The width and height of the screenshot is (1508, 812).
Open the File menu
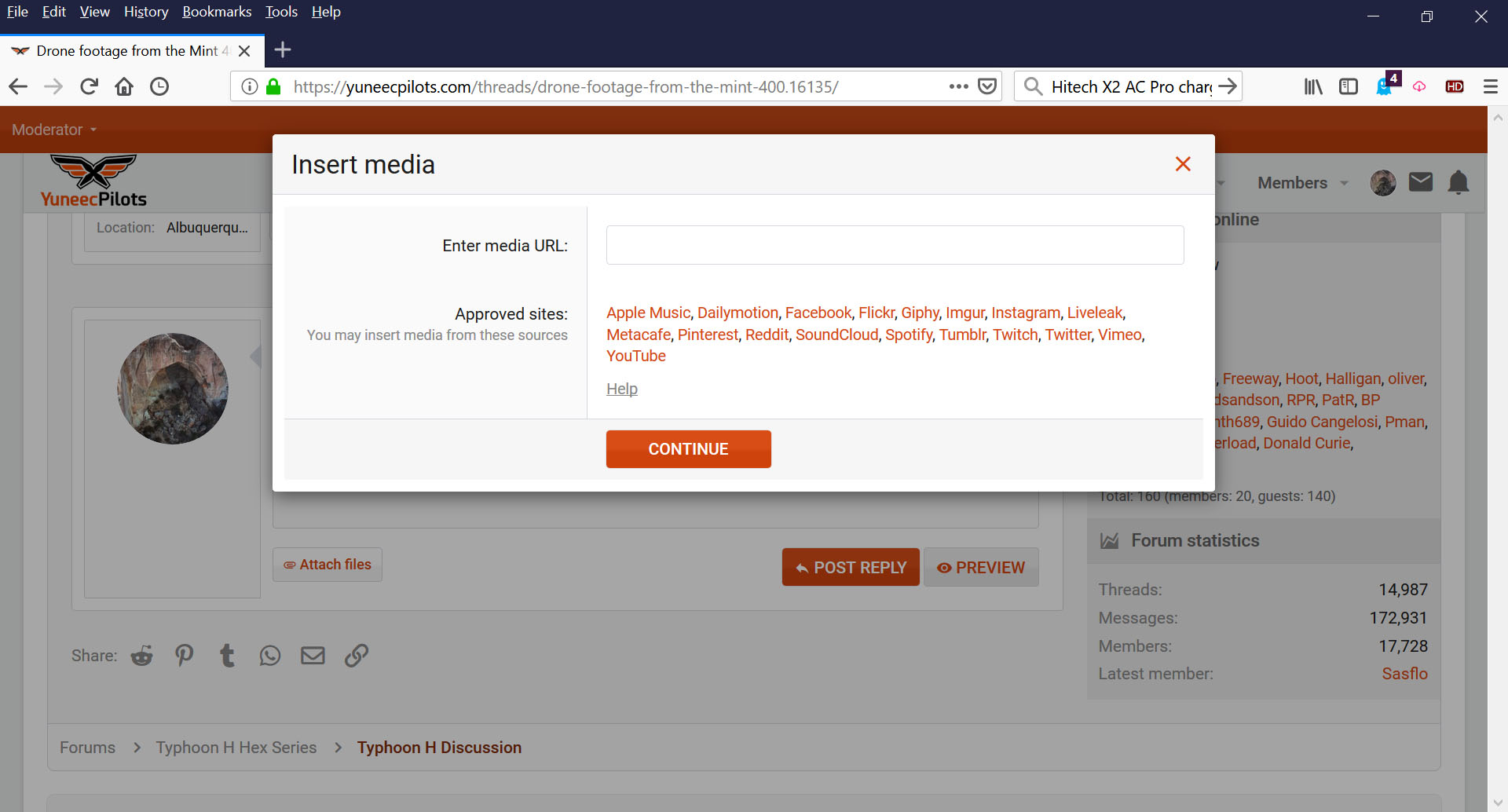click(17, 12)
